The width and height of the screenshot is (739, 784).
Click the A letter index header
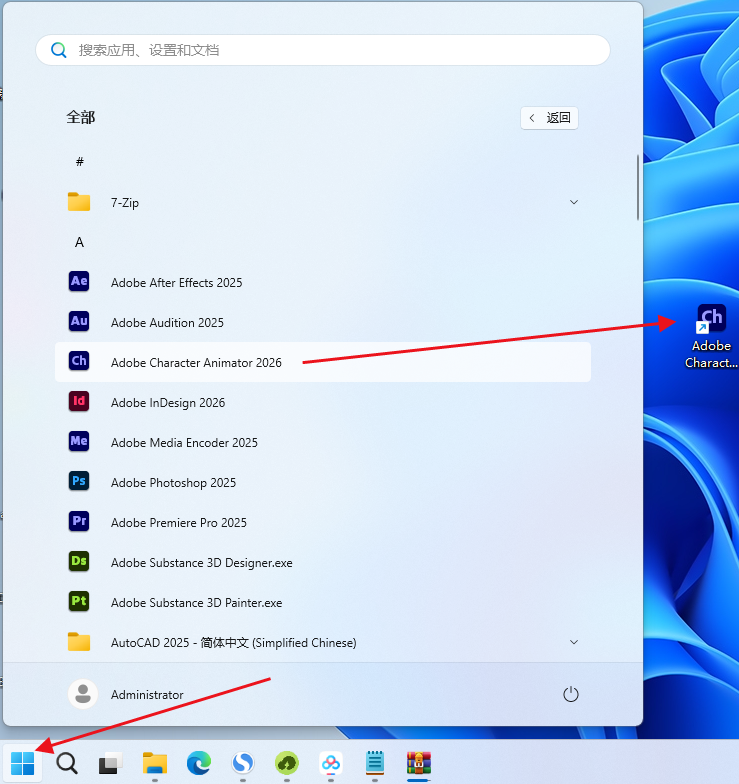tap(79, 242)
